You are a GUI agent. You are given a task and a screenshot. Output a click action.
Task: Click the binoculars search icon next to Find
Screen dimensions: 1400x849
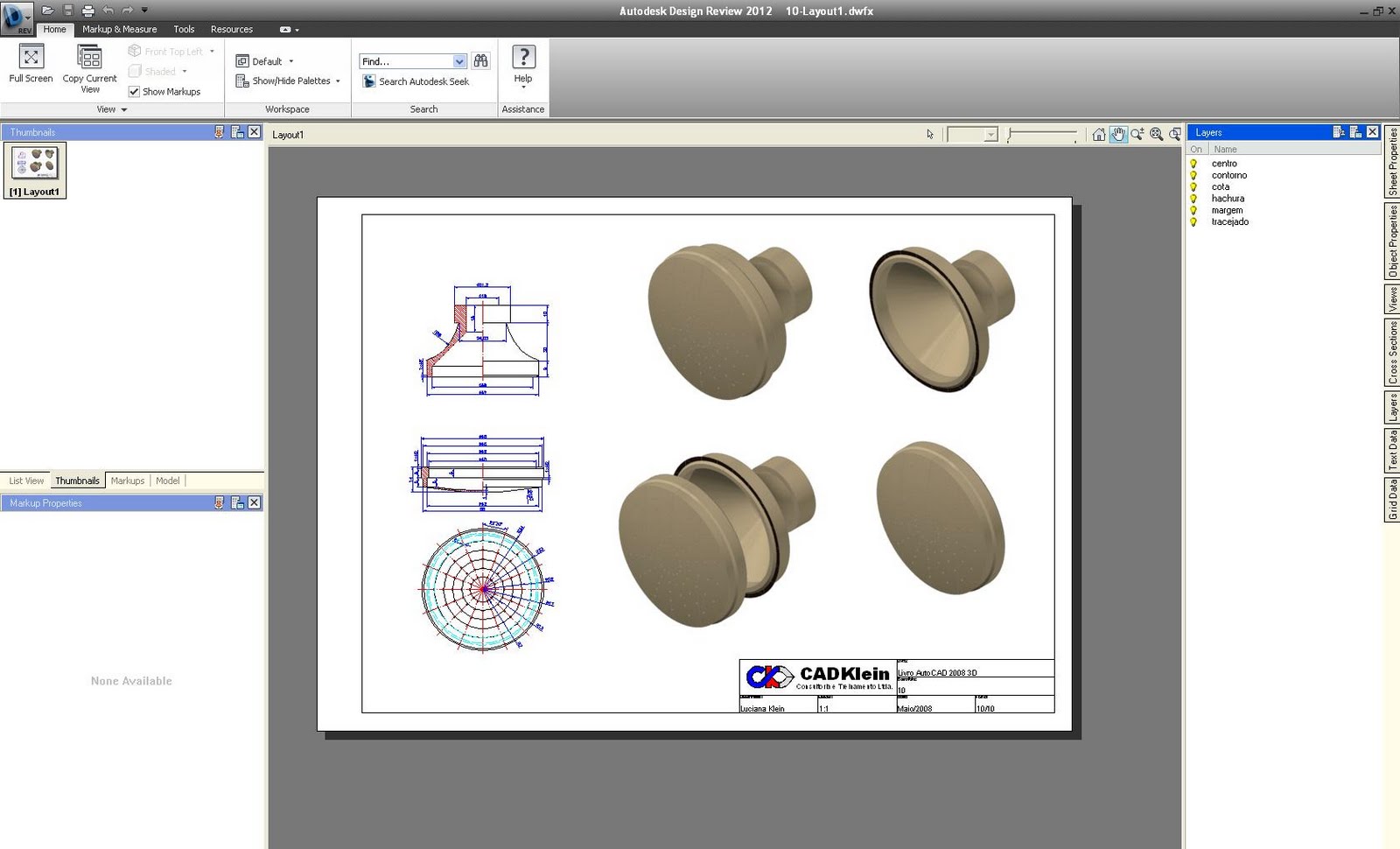pos(480,60)
